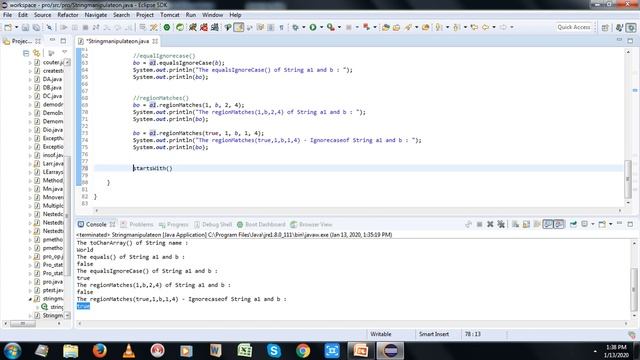Open the Open Console dropdown arrow
This screenshot has width=640, height=360.
point(611,224)
